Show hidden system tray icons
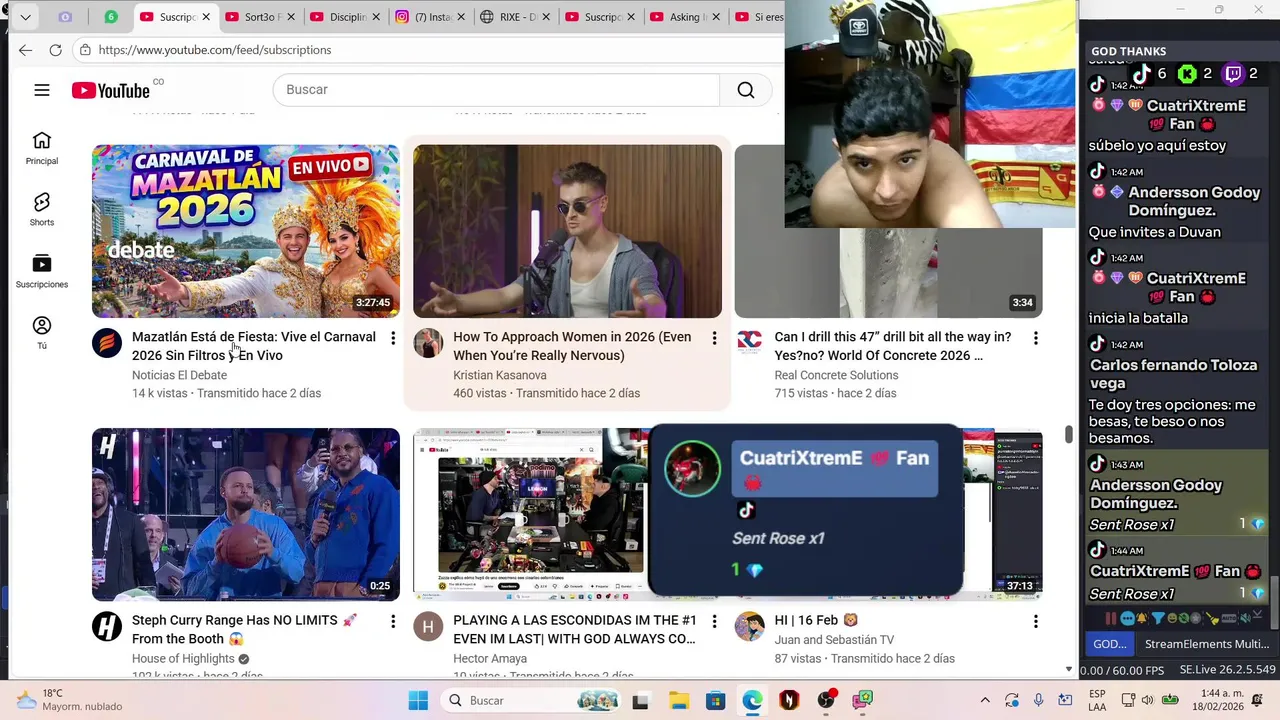Viewport: 1280px width, 720px height. 985,700
